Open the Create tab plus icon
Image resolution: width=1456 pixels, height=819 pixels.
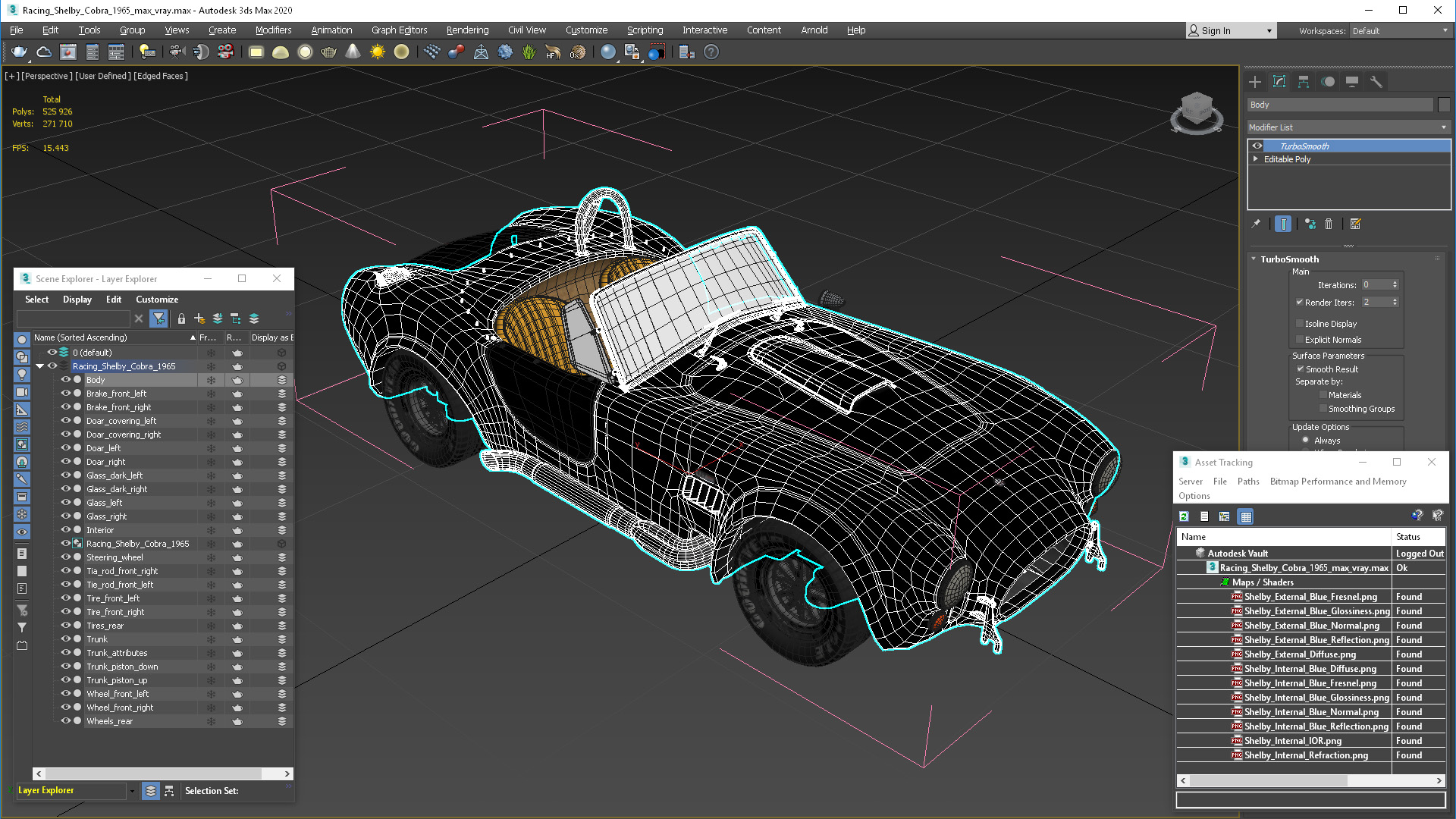coord(1255,82)
